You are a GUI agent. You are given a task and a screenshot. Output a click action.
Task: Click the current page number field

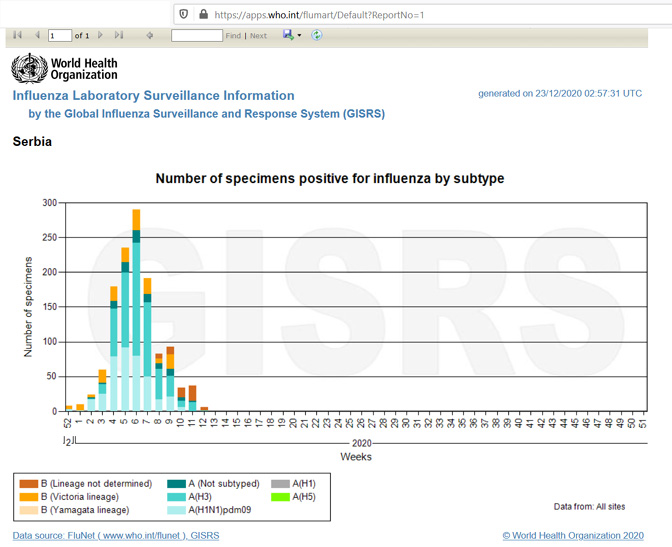[59, 36]
